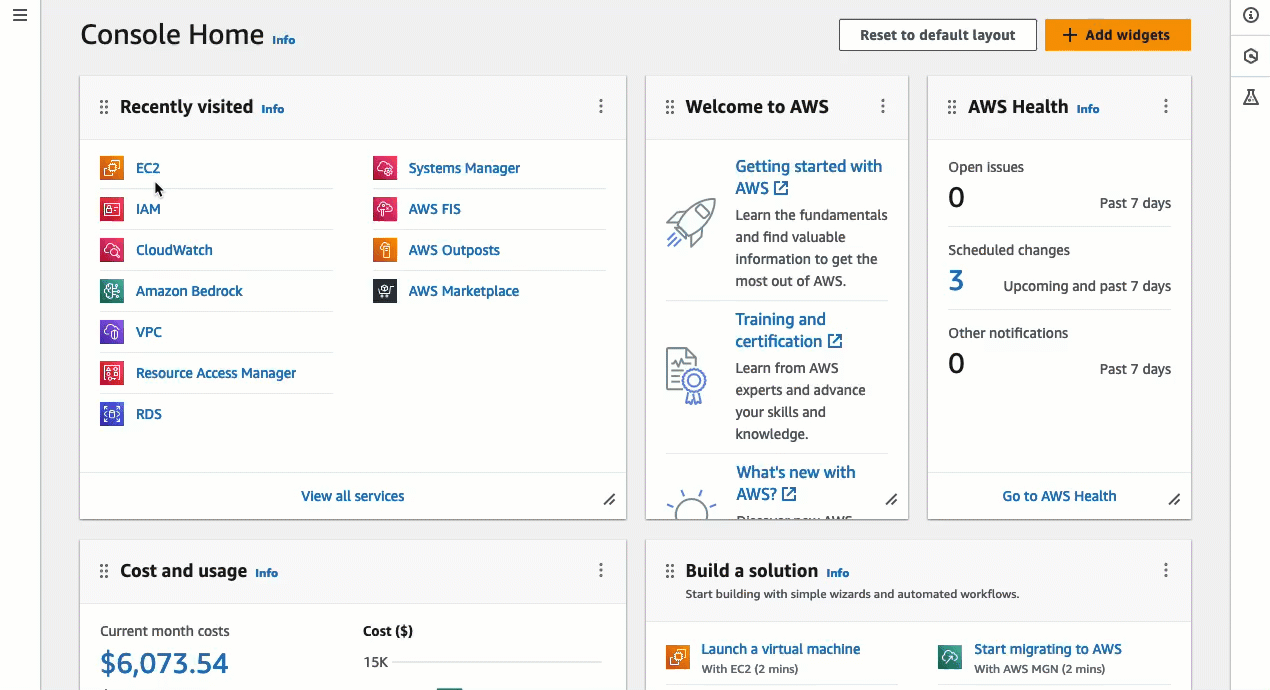Screen dimensions: 1270x690
Task: Open Recently visited widget options menu
Action: (x=601, y=106)
